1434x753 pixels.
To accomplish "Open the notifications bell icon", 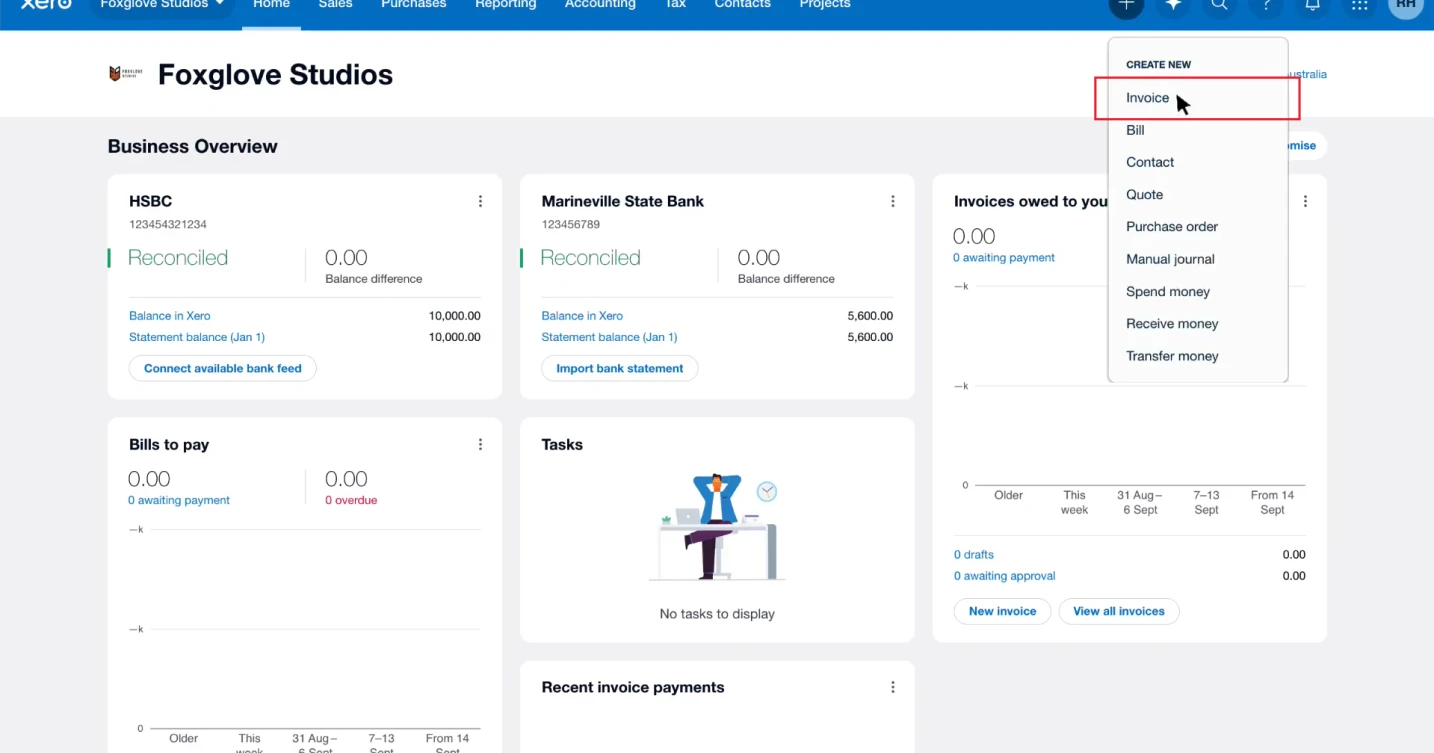I will [1312, 5].
